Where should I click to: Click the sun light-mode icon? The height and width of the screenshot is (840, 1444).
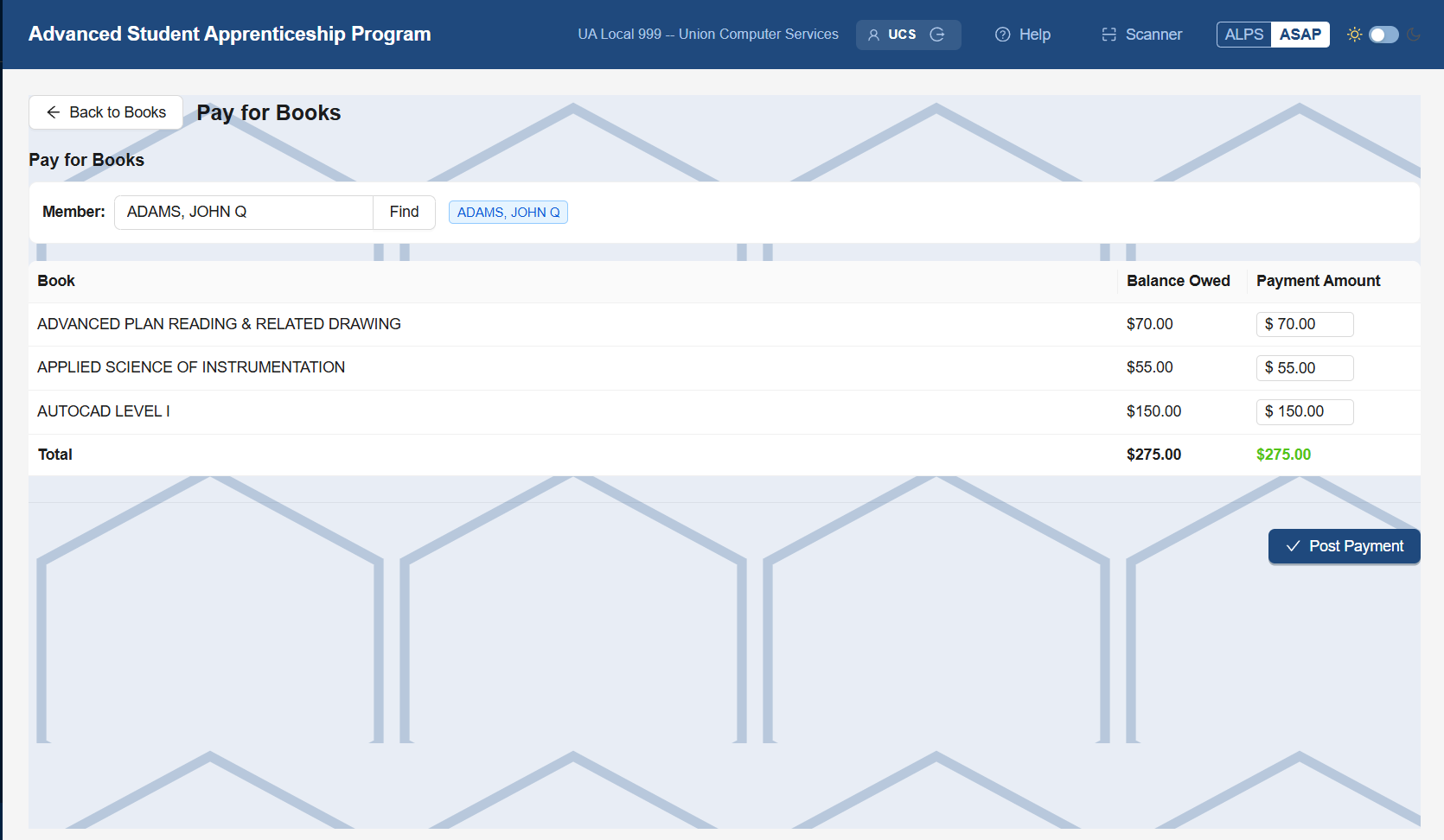pyautogui.click(x=1355, y=35)
